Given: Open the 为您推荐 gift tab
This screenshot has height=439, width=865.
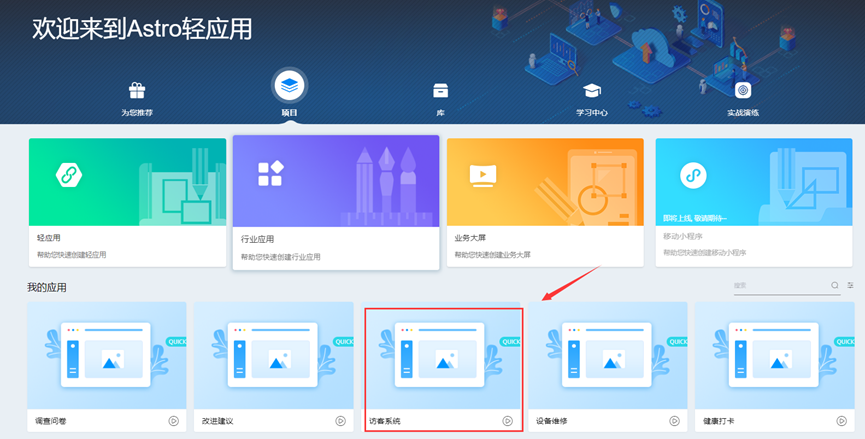Looking at the screenshot, I should tap(137, 99).
